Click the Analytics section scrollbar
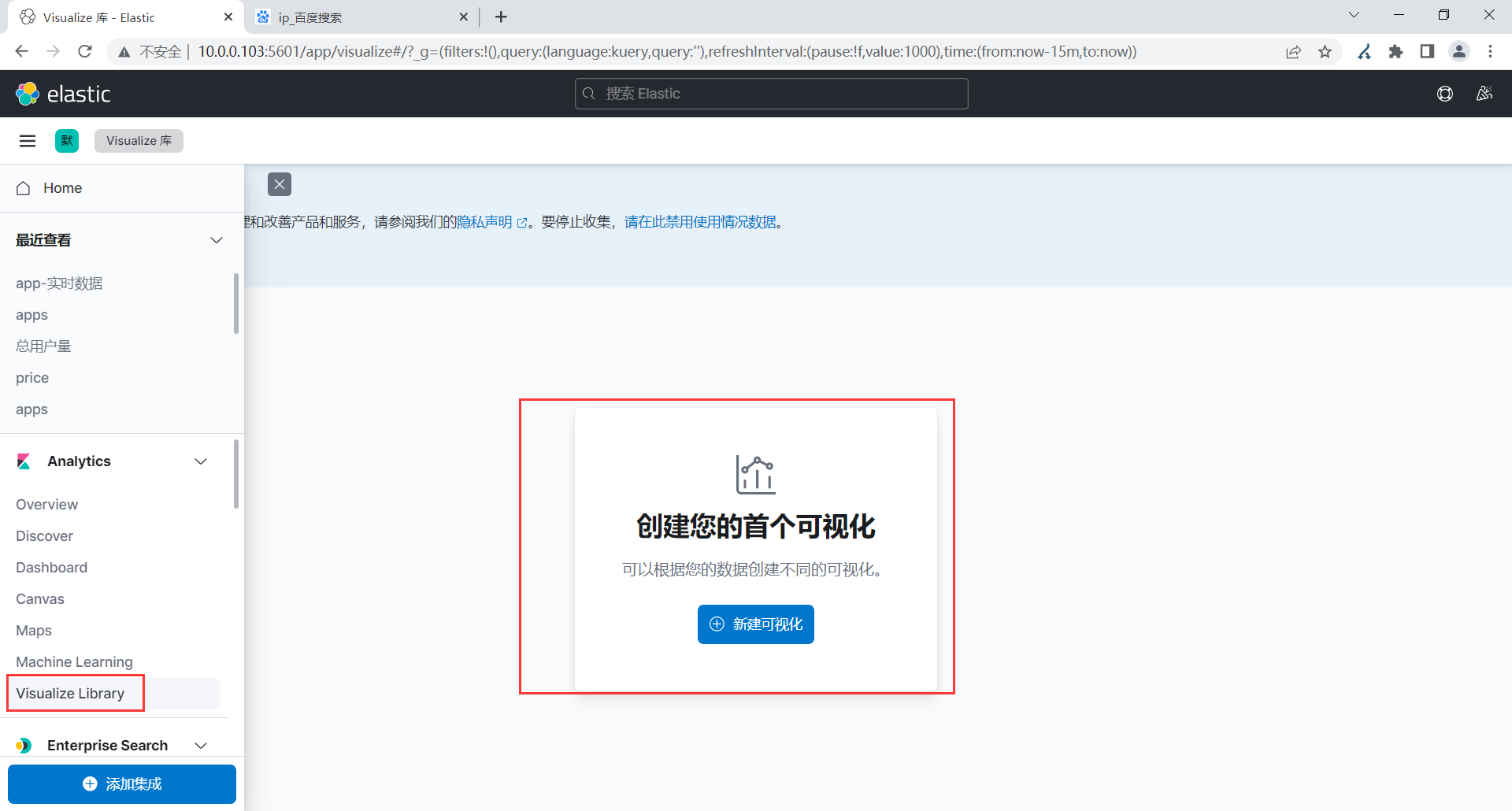 tap(236, 474)
